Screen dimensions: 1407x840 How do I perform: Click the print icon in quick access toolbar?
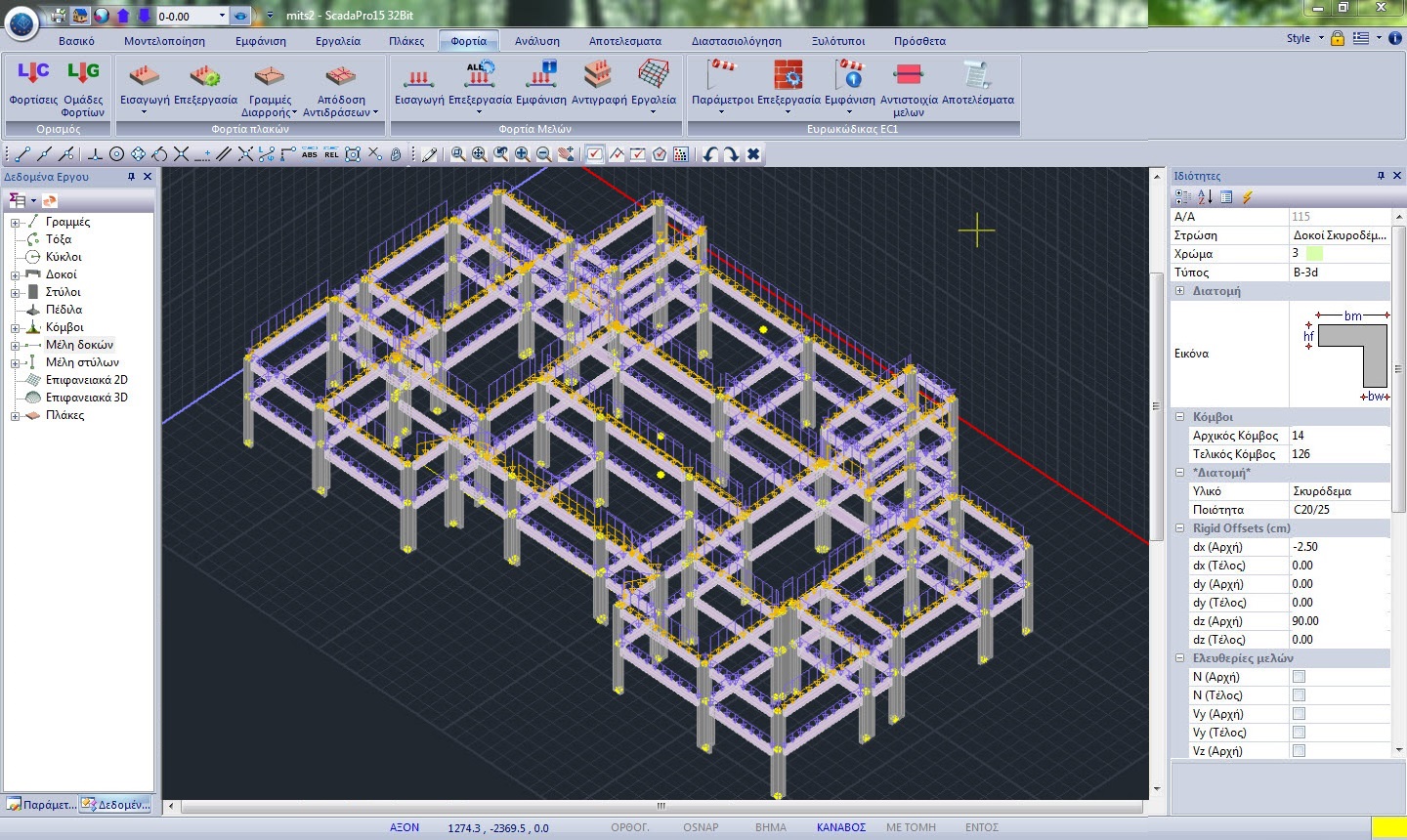tap(59, 16)
